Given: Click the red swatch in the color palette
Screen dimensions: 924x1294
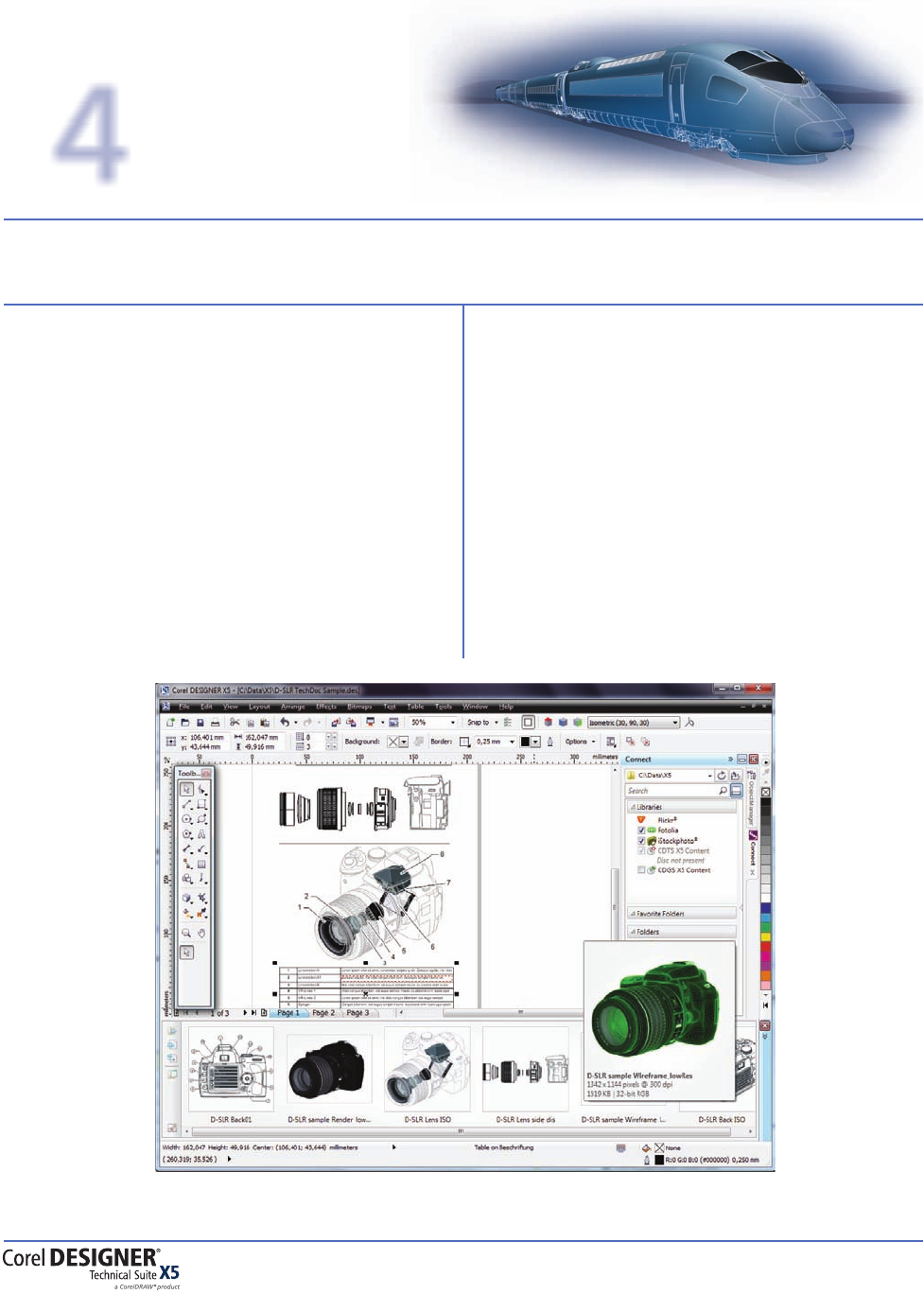Looking at the screenshot, I should [765, 948].
